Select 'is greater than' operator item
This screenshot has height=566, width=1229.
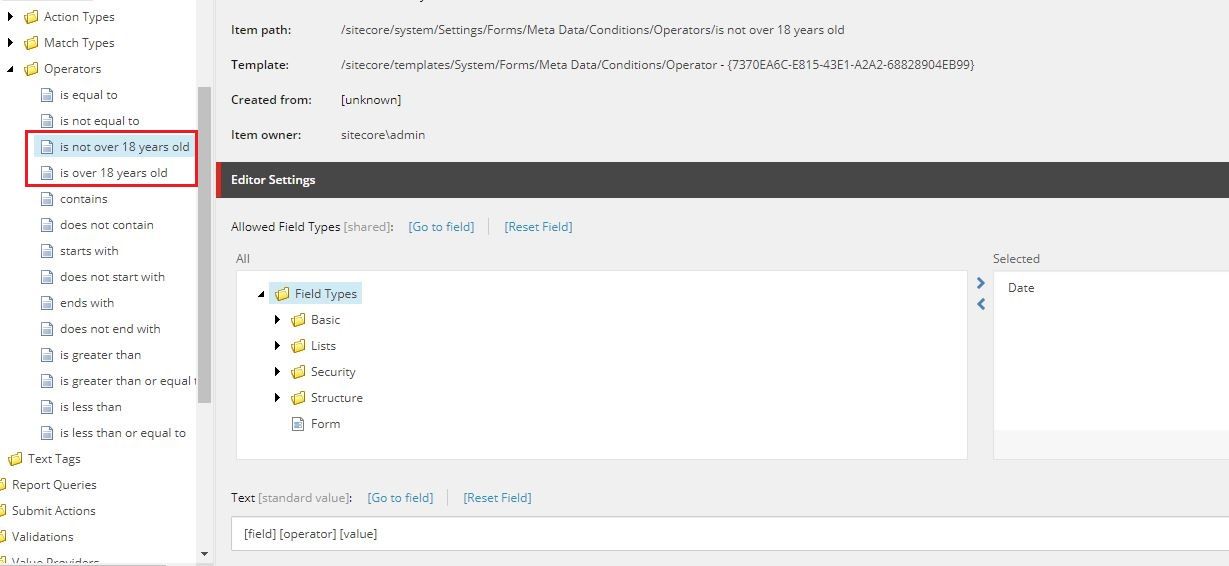[x=100, y=355]
